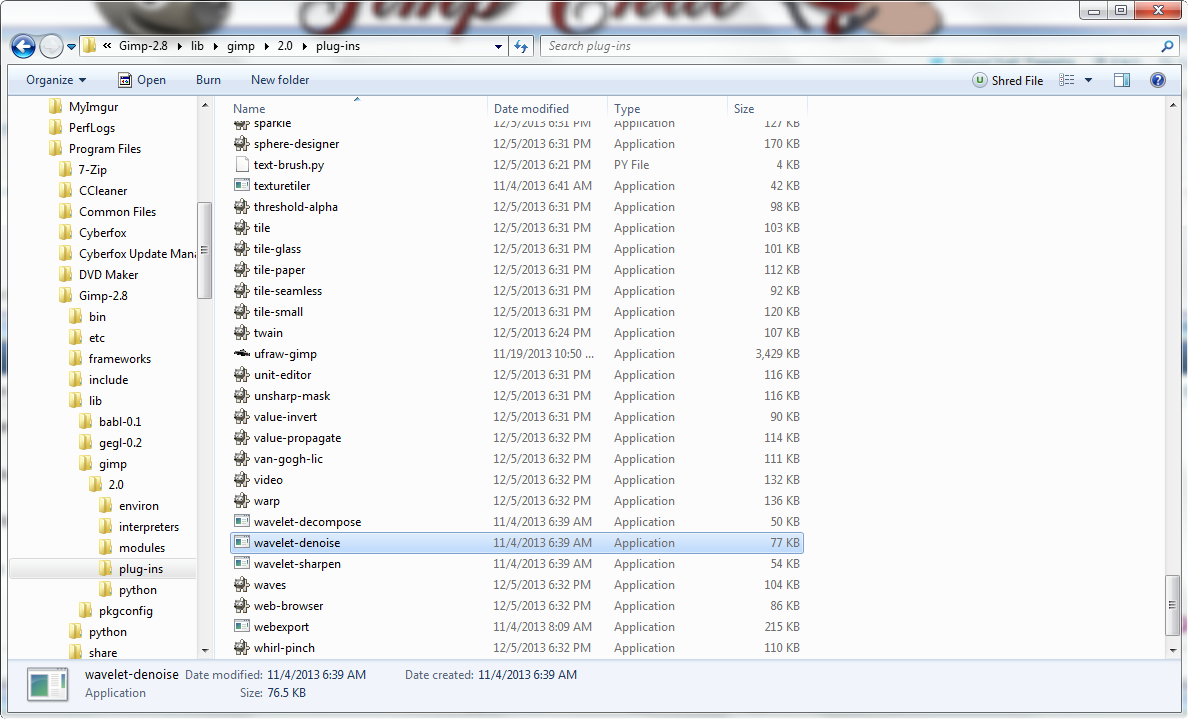Select the PerfLogs folder in the tree
The height and width of the screenshot is (720, 1189).
pos(82,128)
